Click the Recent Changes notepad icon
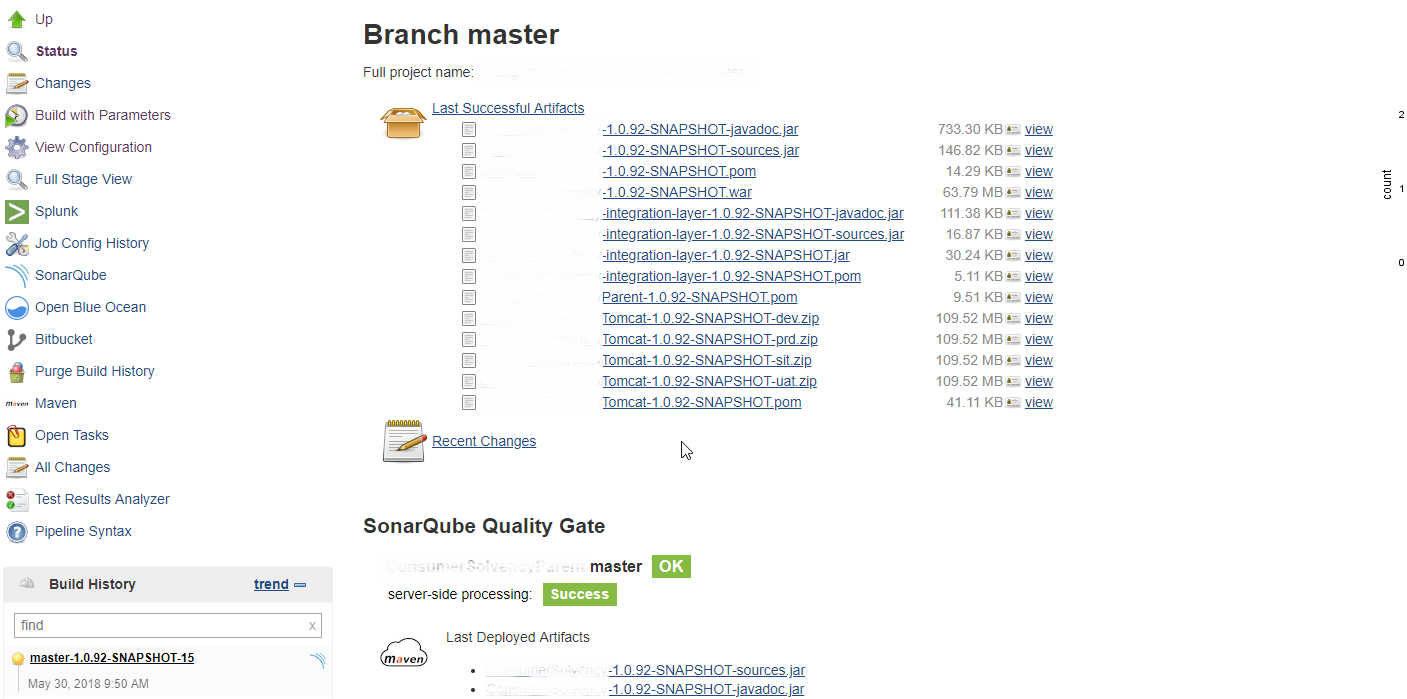Screen dimensions: 1407x699 [404, 441]
